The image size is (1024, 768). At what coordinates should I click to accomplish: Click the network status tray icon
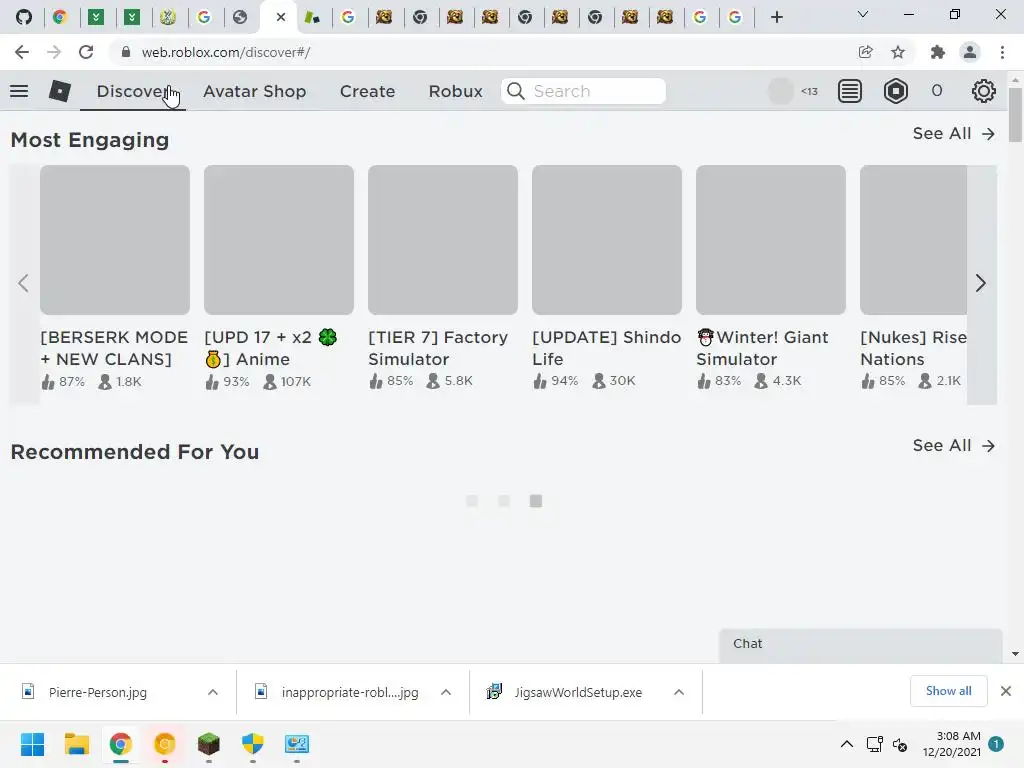(874, 744)
